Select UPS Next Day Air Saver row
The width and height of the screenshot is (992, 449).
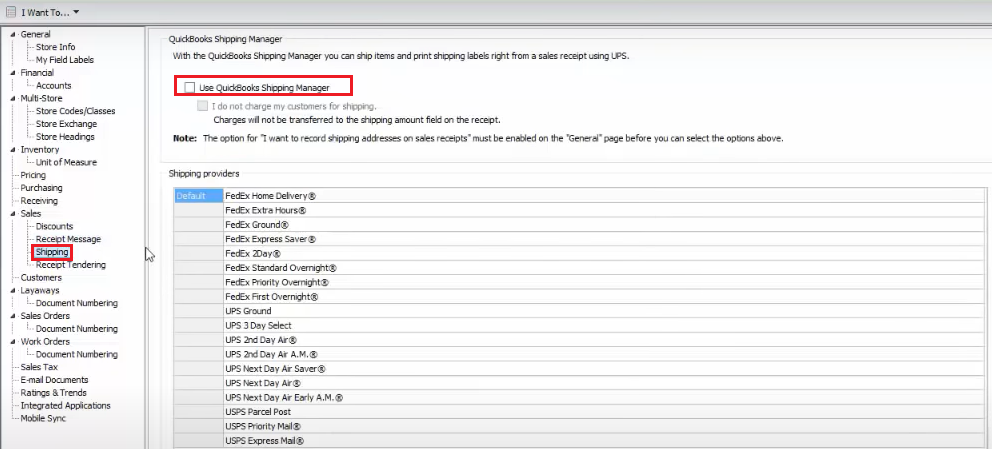pyautogui.click(x=604, y=369)
